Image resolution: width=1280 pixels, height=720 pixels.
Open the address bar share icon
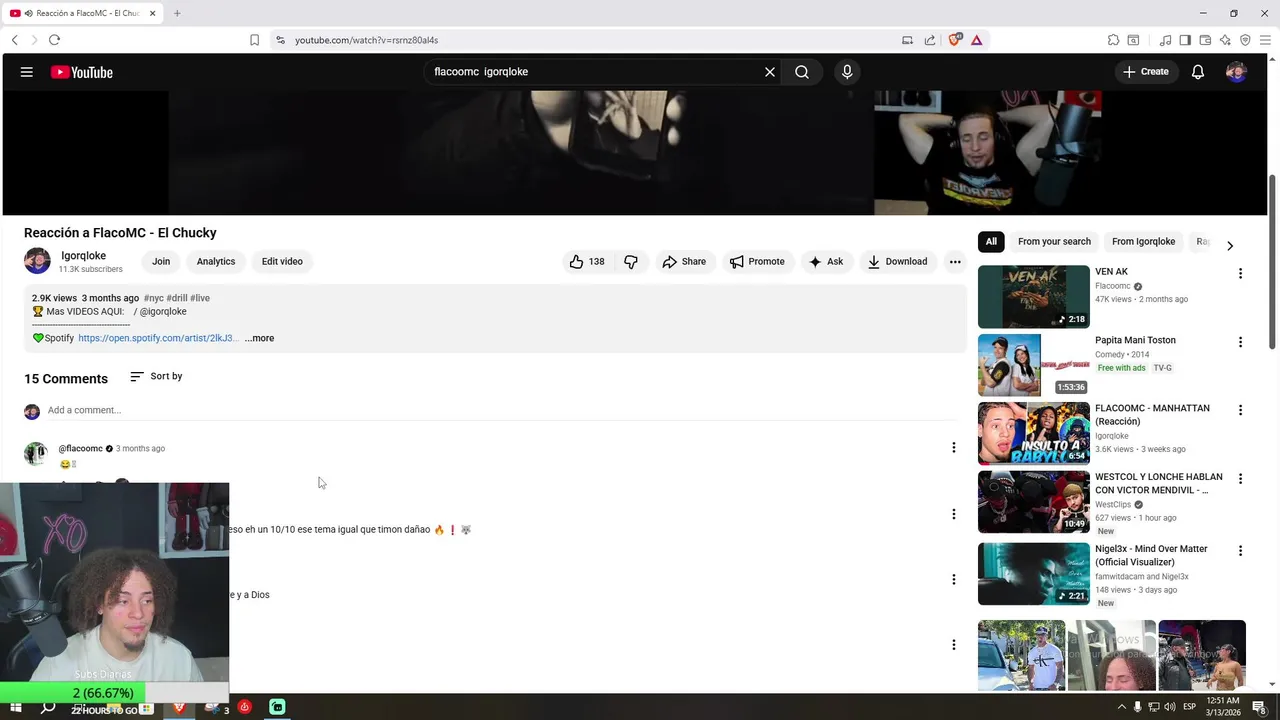pos(930,40)
